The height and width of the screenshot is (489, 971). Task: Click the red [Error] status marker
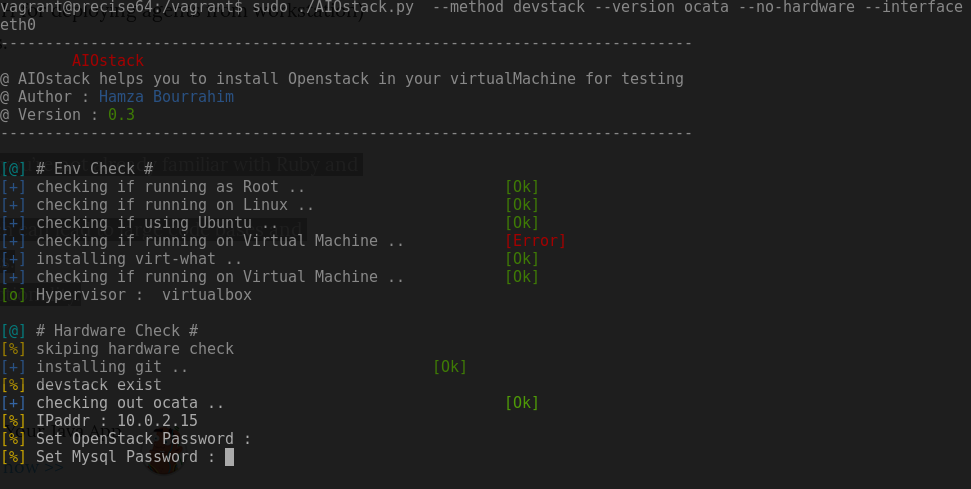point(536,241)
